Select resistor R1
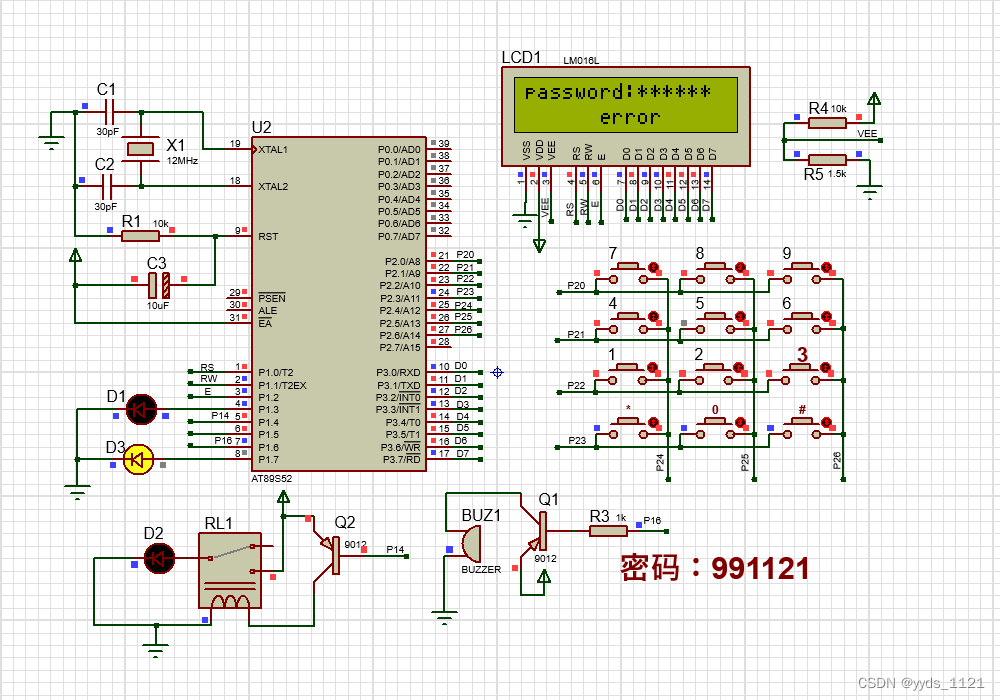The height and width of the screenshot is (700, 1000). click(x=140, y=236)
